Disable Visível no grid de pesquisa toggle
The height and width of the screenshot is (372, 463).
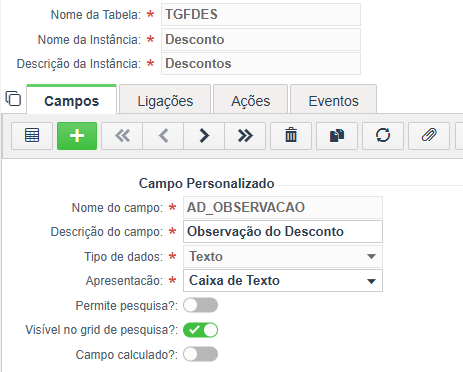(x=201, y=330)
